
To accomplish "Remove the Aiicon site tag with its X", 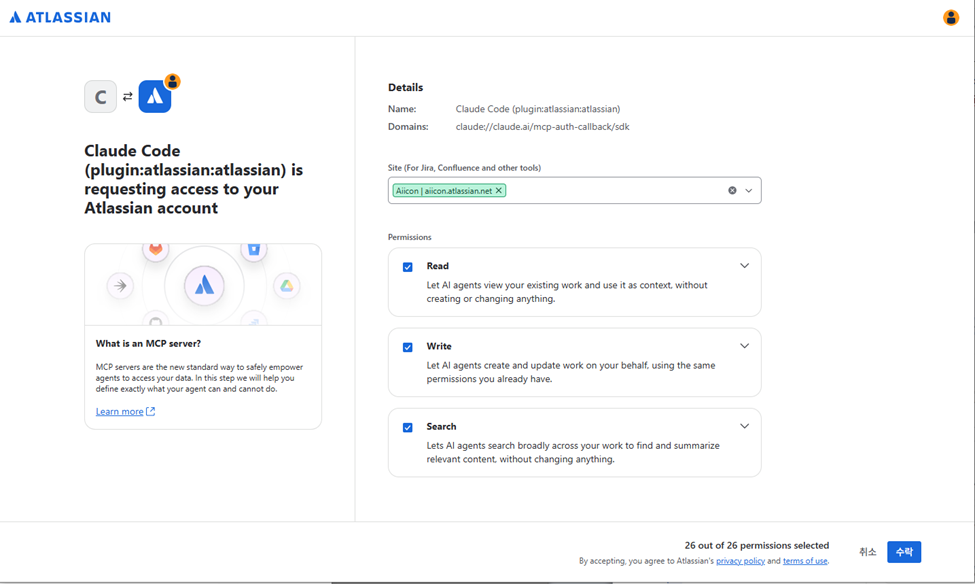I will coord(499,190).
